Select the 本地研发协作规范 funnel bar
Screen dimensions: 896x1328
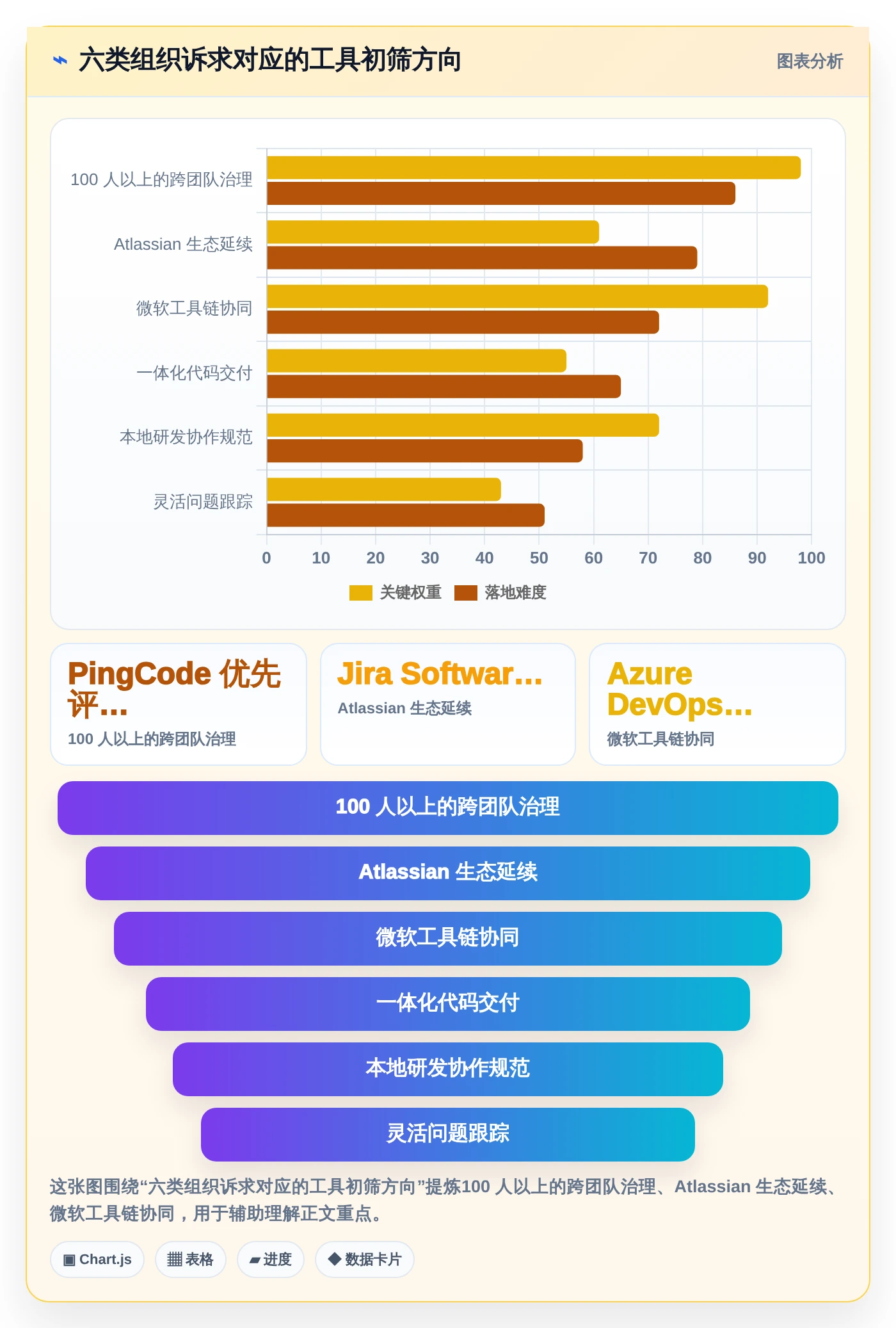[x=448, y=1069]
